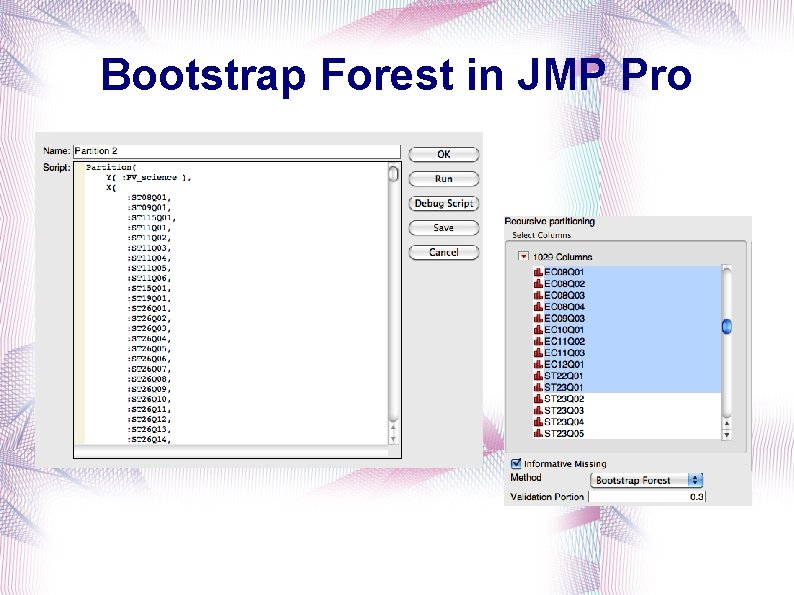Click script line ':ST26Q10,'
Image resolution: width=794 pixels, height=595 pixels.
coord(149,399)
